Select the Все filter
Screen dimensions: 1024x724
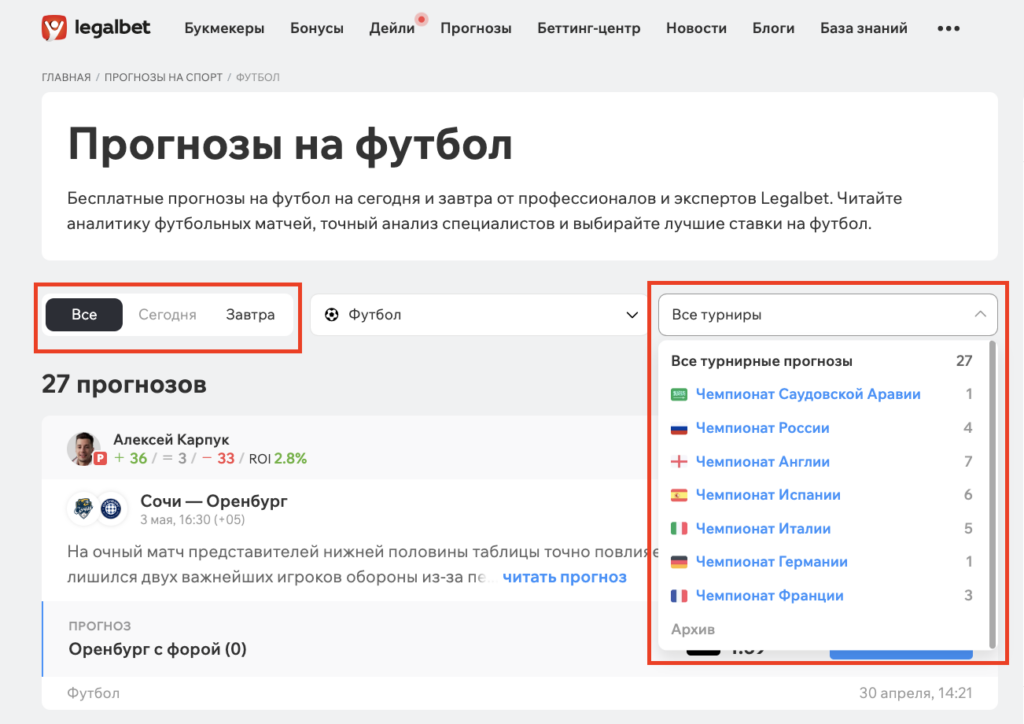tap(84, 315)
